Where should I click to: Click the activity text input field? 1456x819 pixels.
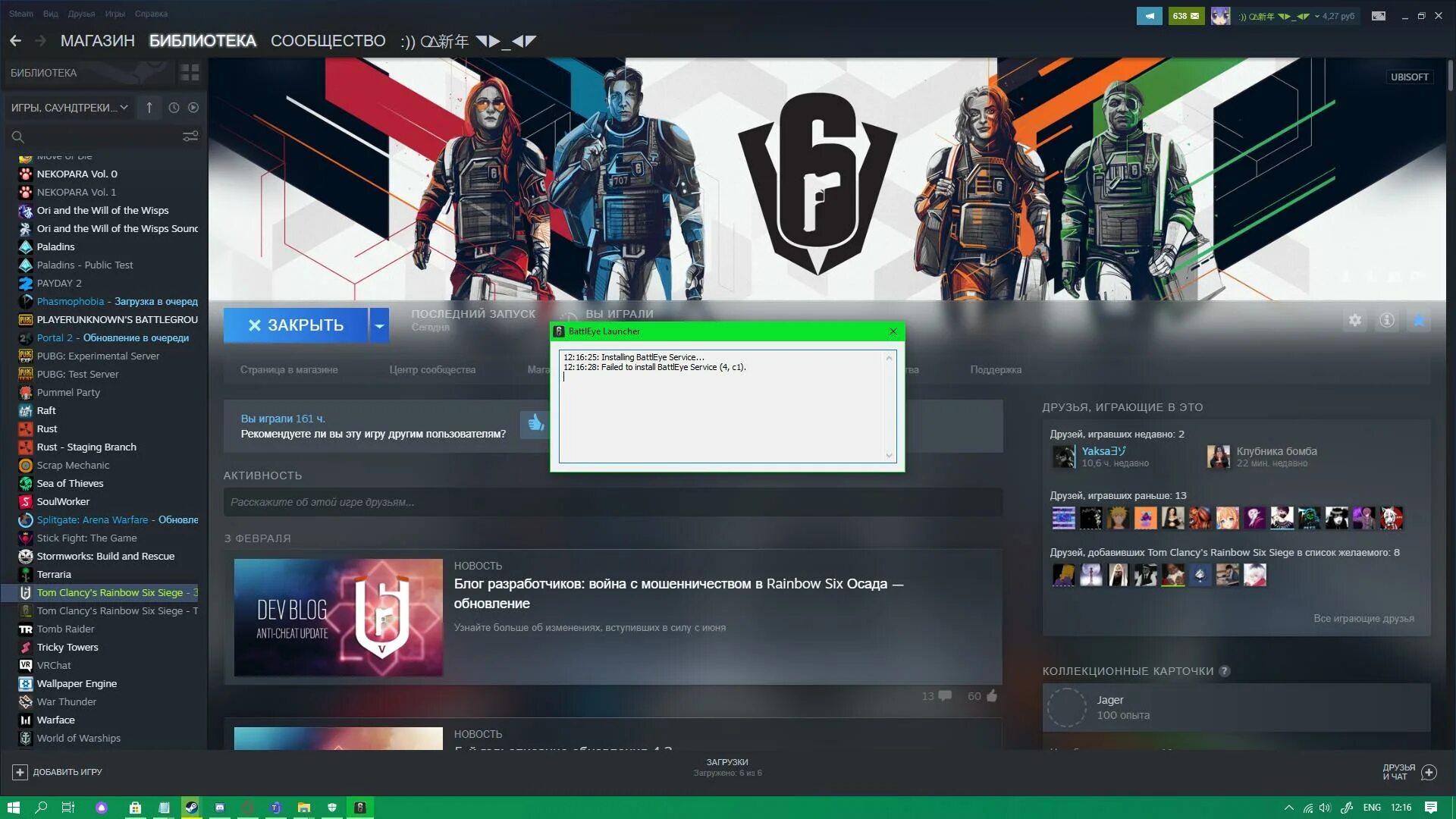tap(612, 502)
